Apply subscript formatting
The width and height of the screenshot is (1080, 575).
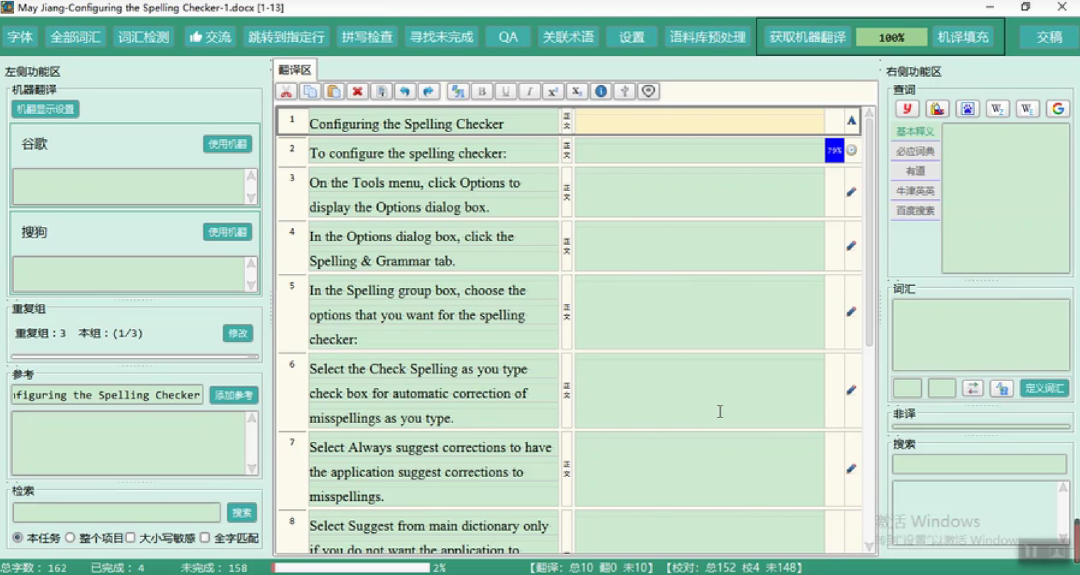[577, 92]
